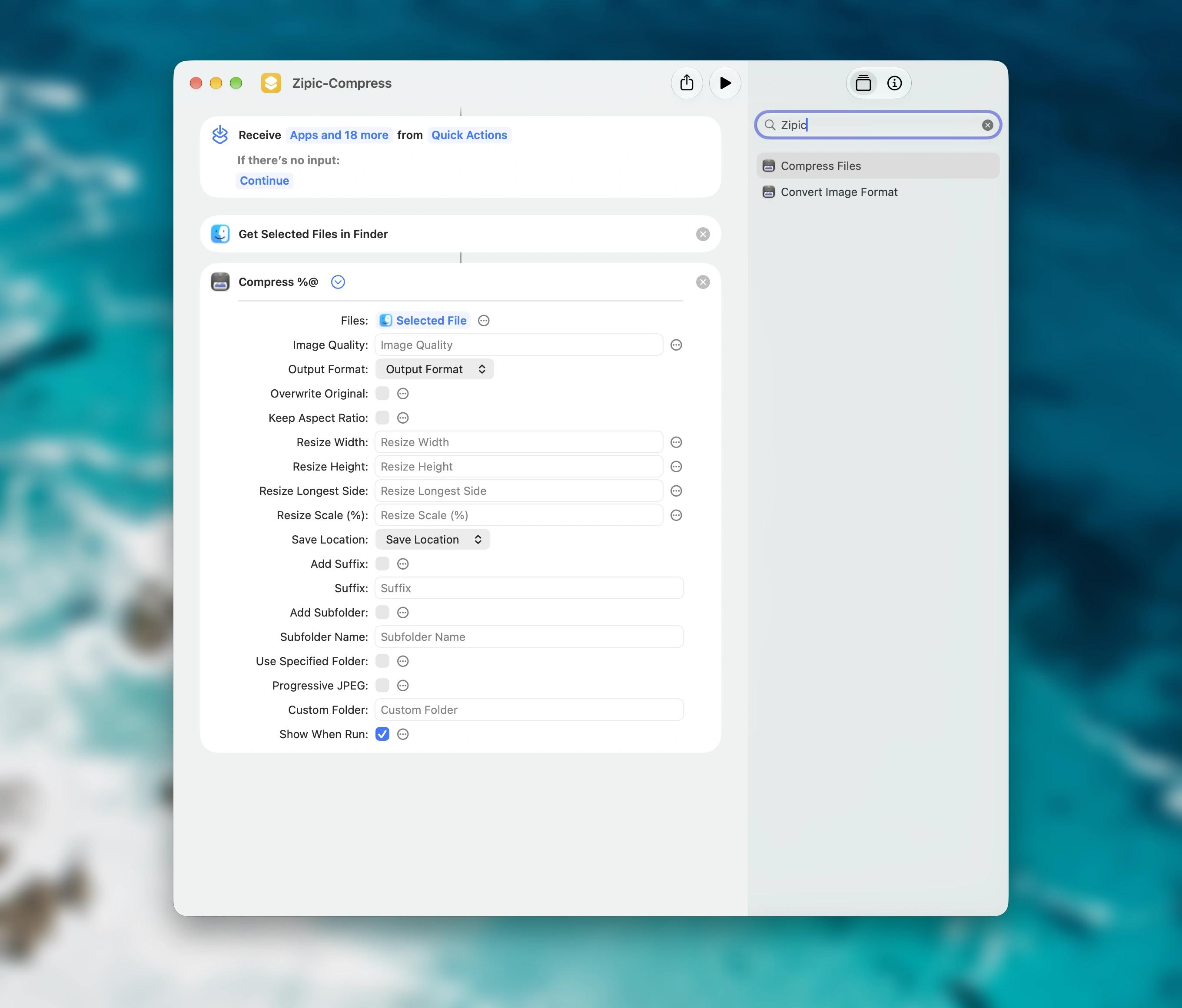Change the Quick Actions source

469,135
